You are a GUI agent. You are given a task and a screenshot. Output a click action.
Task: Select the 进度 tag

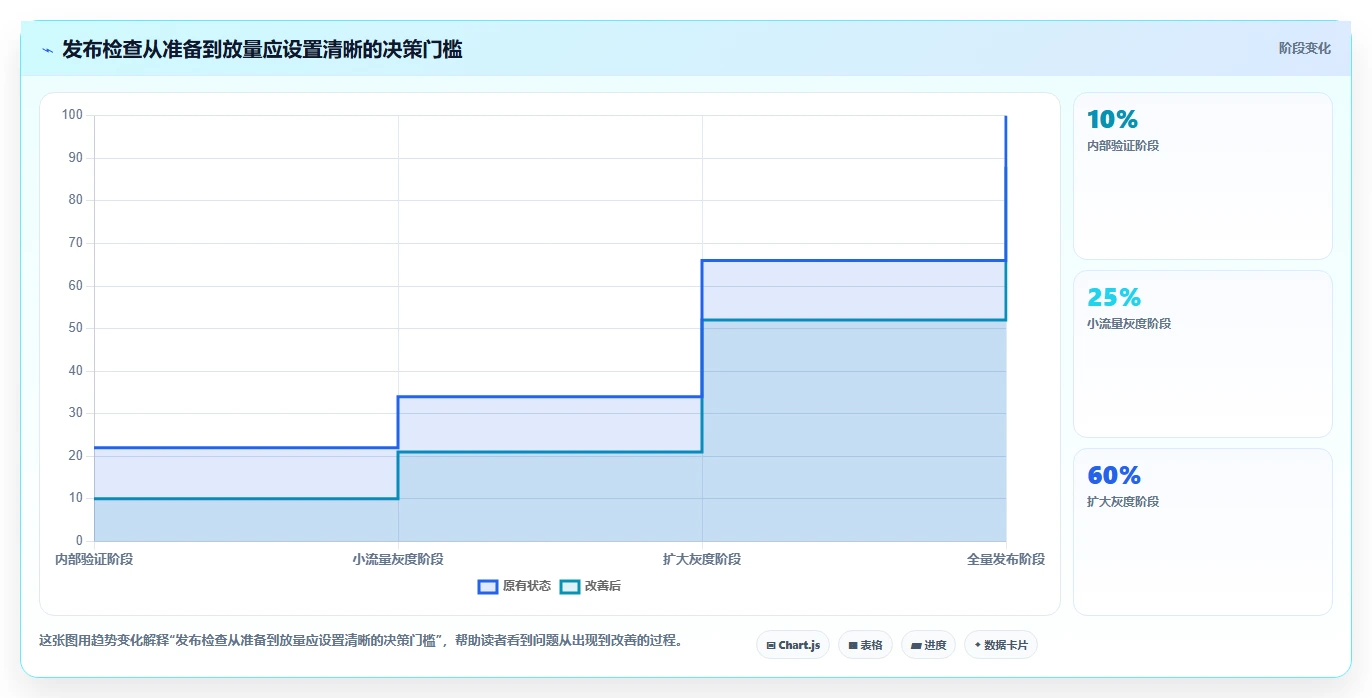pos(928,645)
